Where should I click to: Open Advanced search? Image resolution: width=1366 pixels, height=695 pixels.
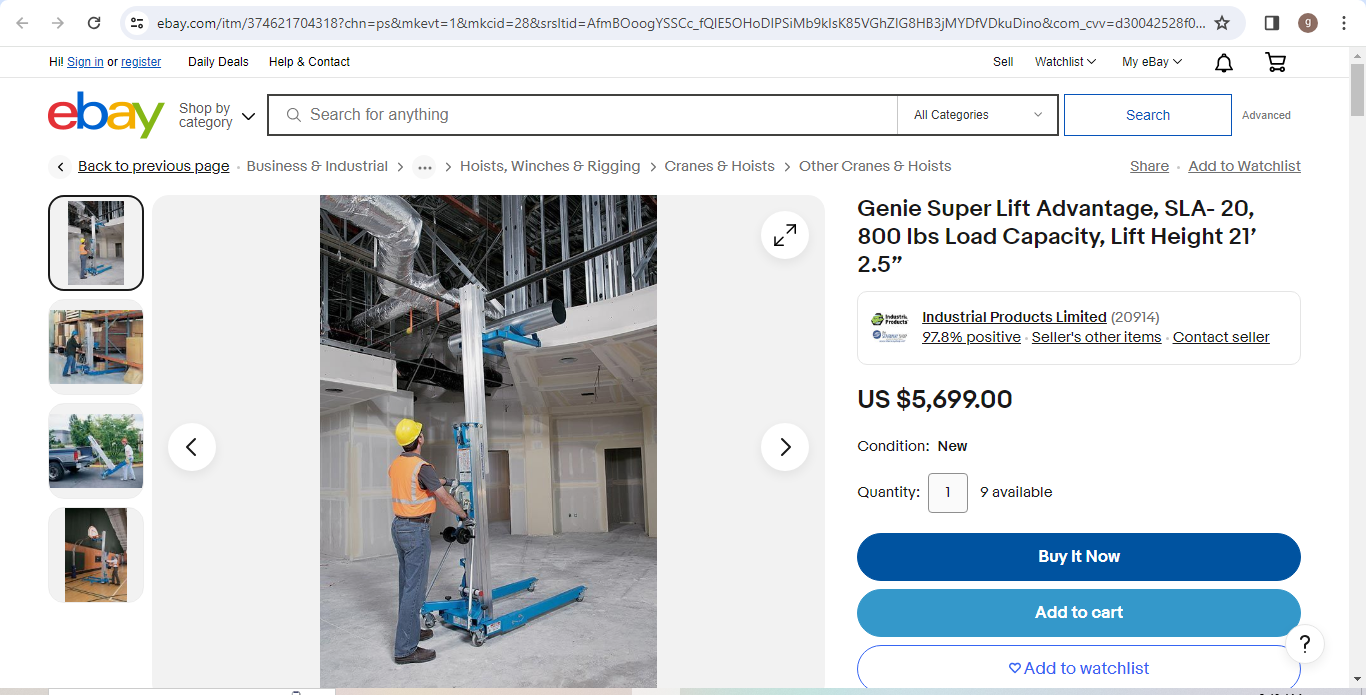click(1266, 115)
